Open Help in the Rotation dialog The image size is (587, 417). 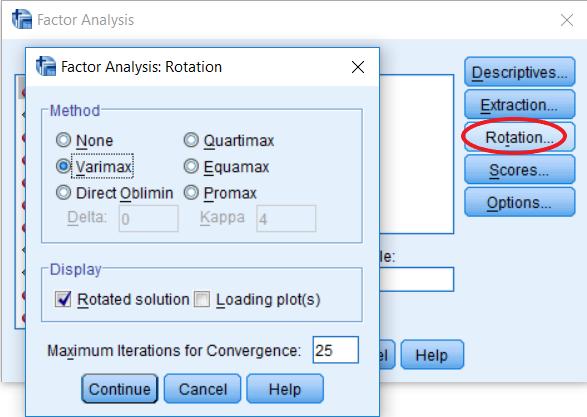coord(285,389)
